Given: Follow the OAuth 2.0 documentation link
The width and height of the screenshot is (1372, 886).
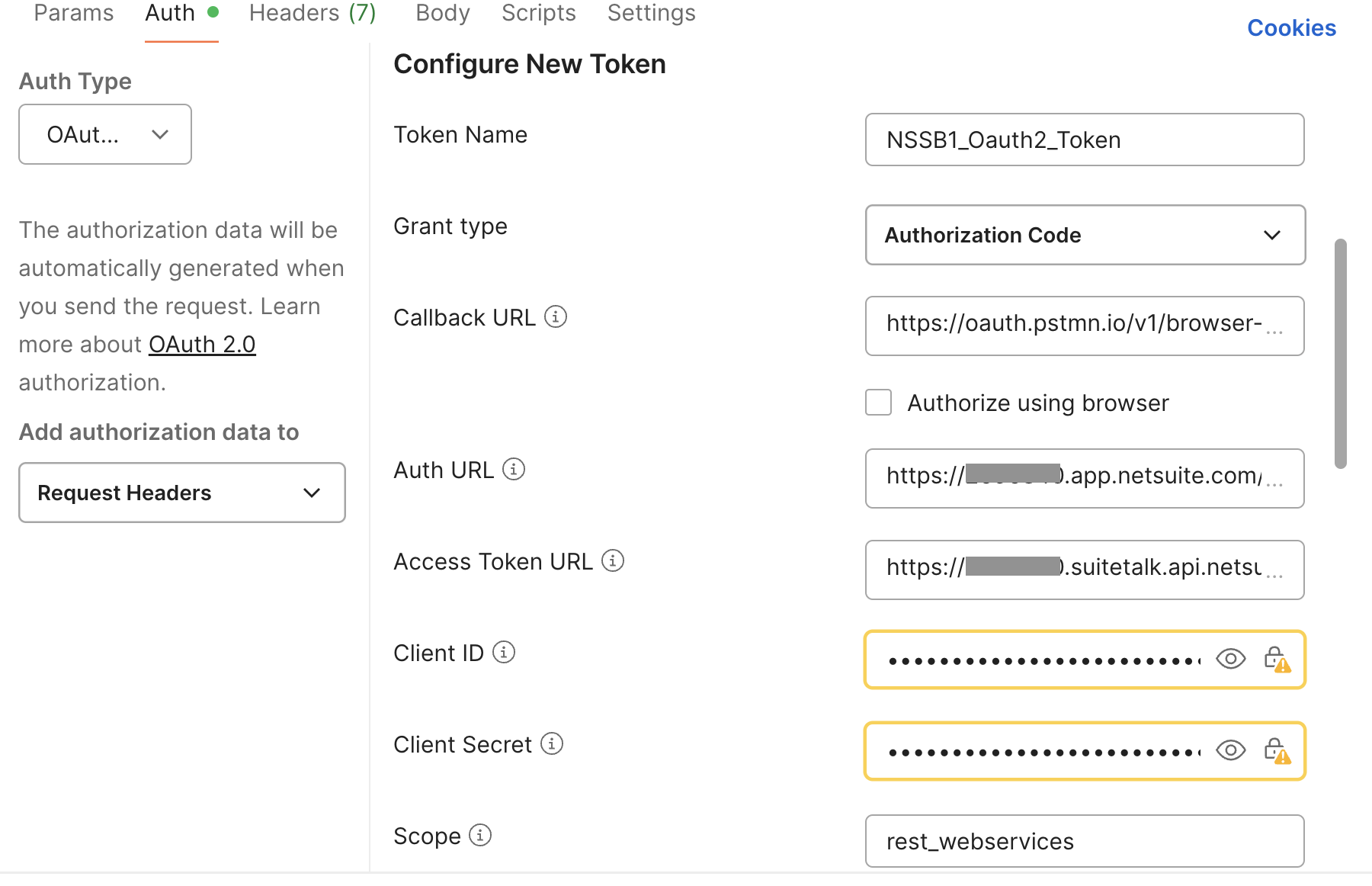Looking at the screenshot, I should click(202, 345).
